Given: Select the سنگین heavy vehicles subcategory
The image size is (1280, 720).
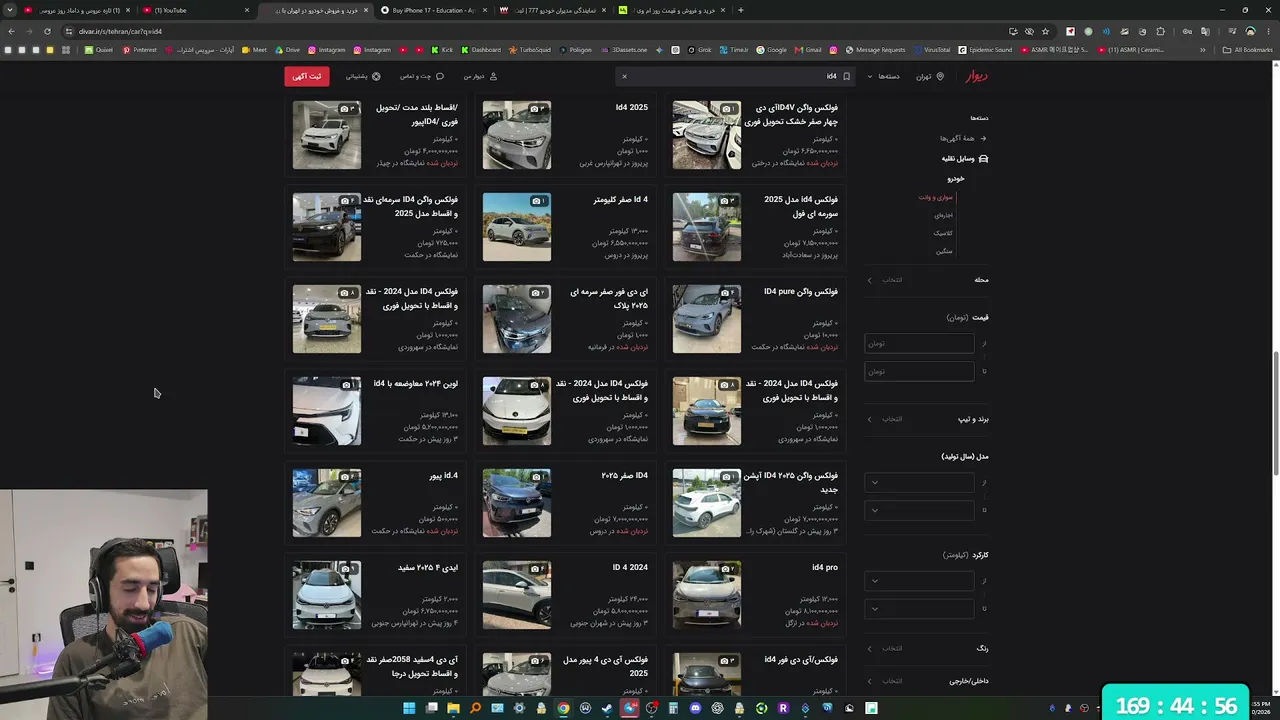Looking at the screenshot, I should point(944,251).
